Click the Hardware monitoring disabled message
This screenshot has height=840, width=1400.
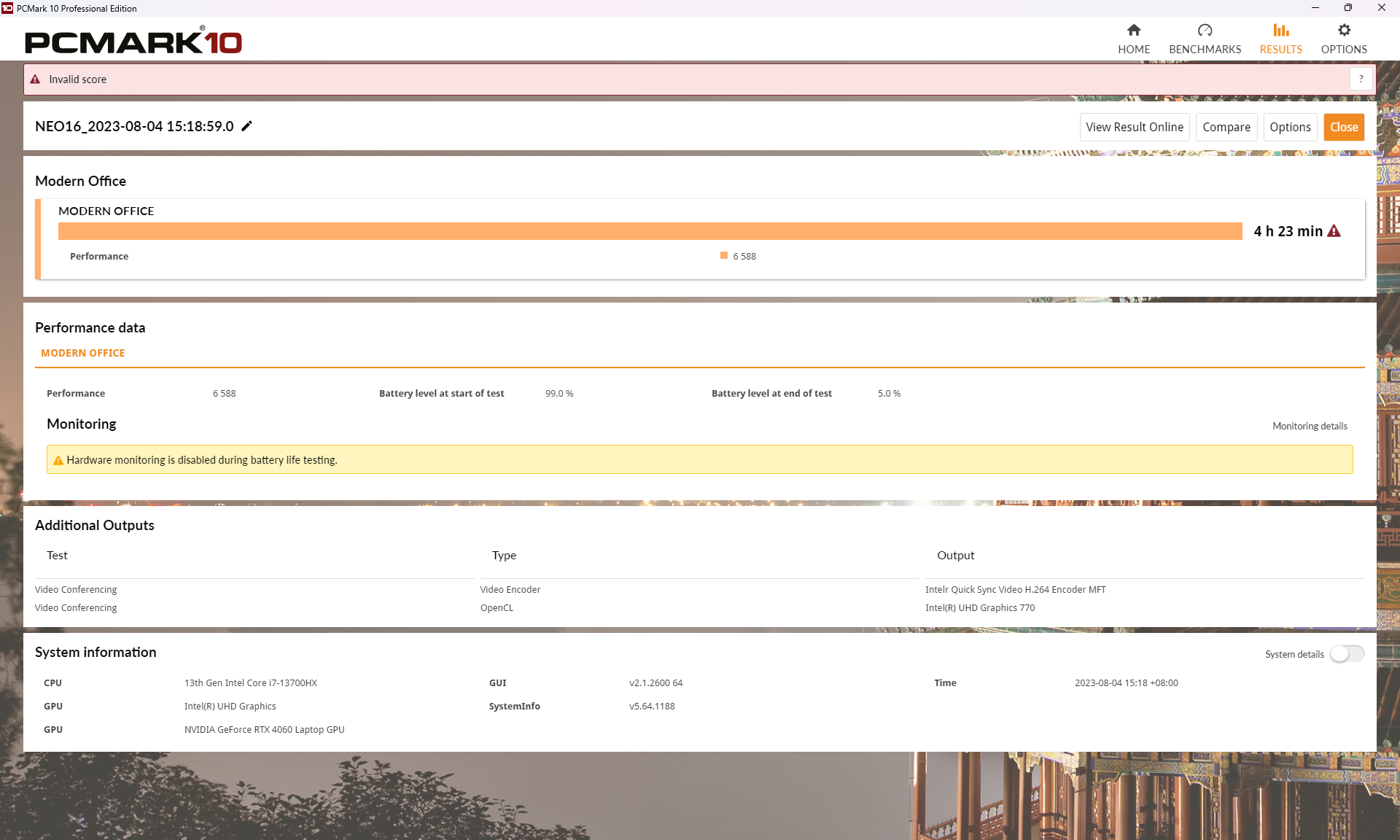[202, 460]
